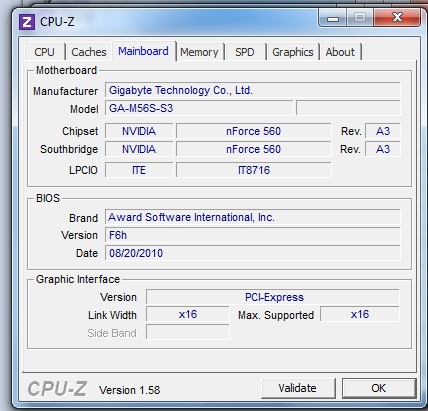
Task: Click the 08/20/2010 BIOS date field
Action: click(253, 253)
